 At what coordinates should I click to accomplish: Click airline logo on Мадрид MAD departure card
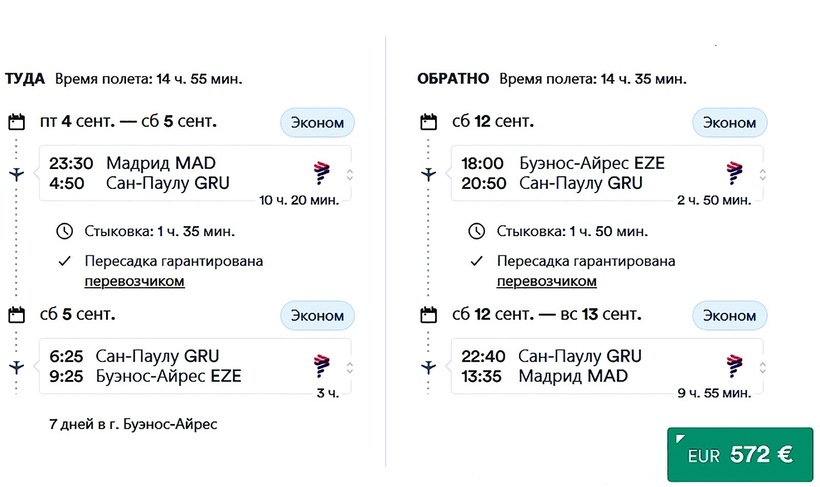click(322, 172)
